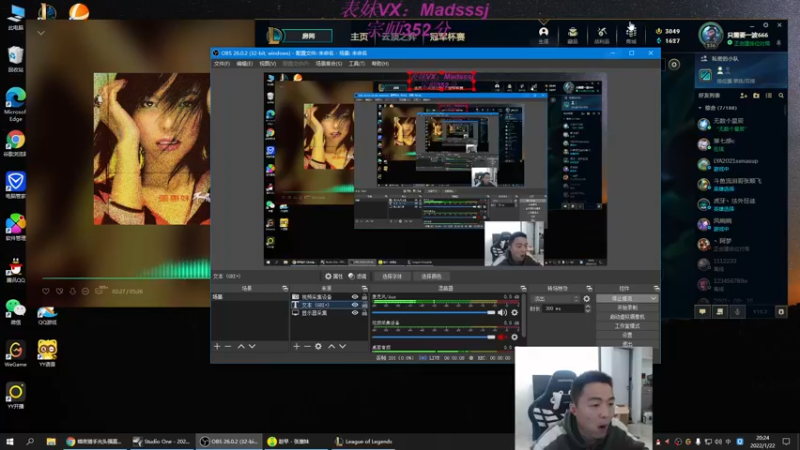Adjust the 麦克风/Aux volume slider

[434, 312]
